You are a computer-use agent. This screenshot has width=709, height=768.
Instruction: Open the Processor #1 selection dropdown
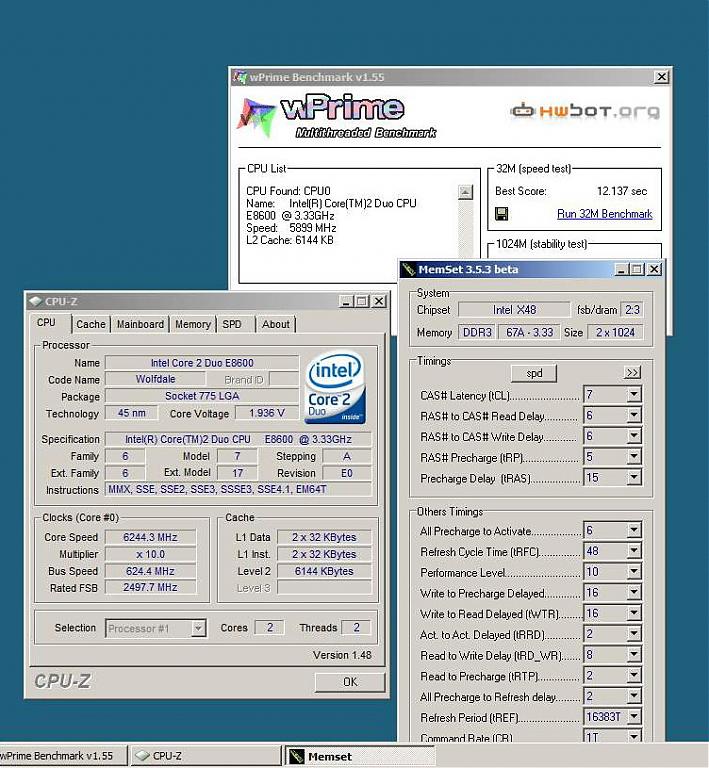point(198,628)
